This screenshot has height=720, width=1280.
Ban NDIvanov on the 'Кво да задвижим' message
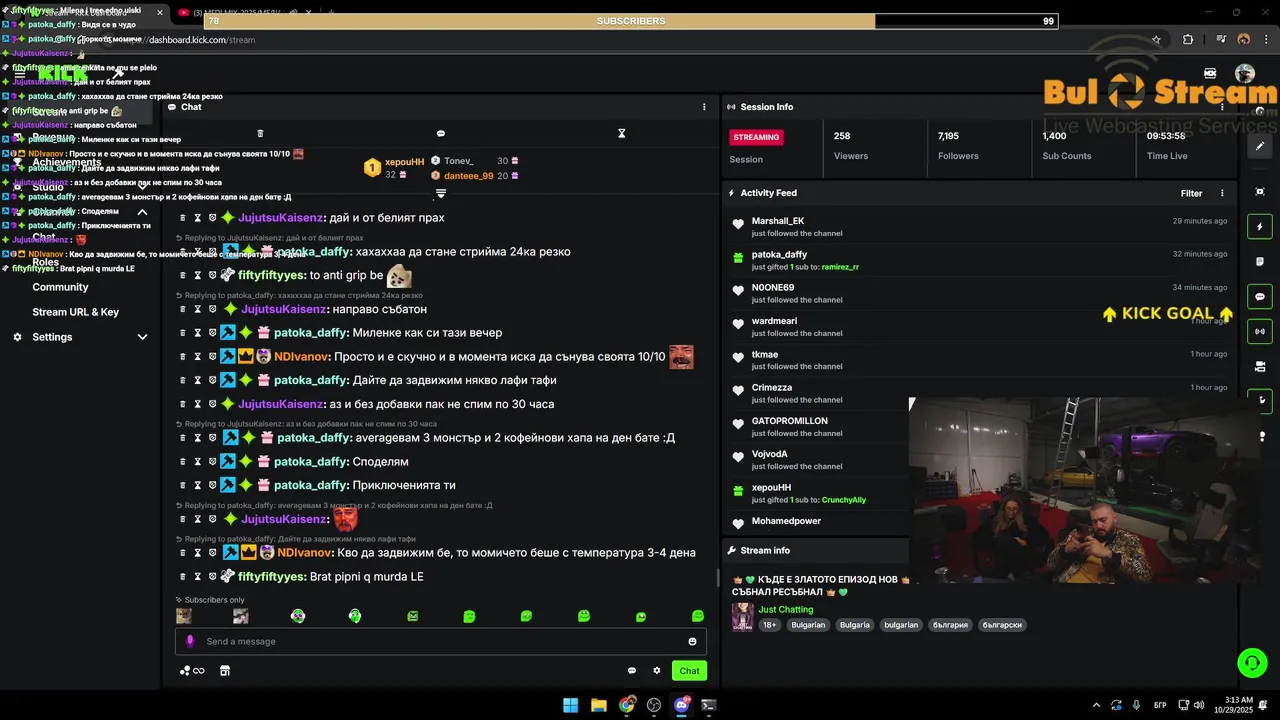point(212,553)
